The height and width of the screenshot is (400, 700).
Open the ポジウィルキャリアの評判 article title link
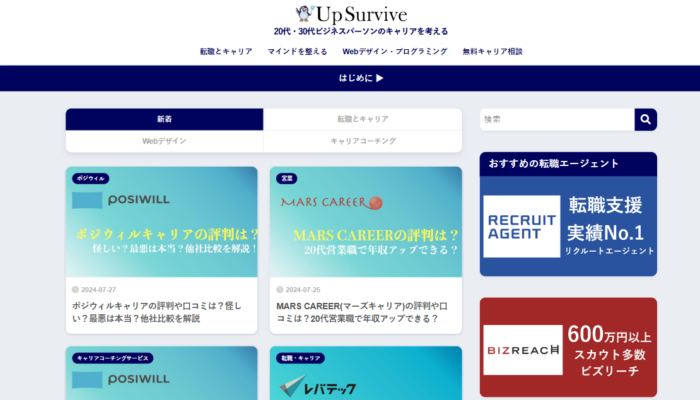160,312
